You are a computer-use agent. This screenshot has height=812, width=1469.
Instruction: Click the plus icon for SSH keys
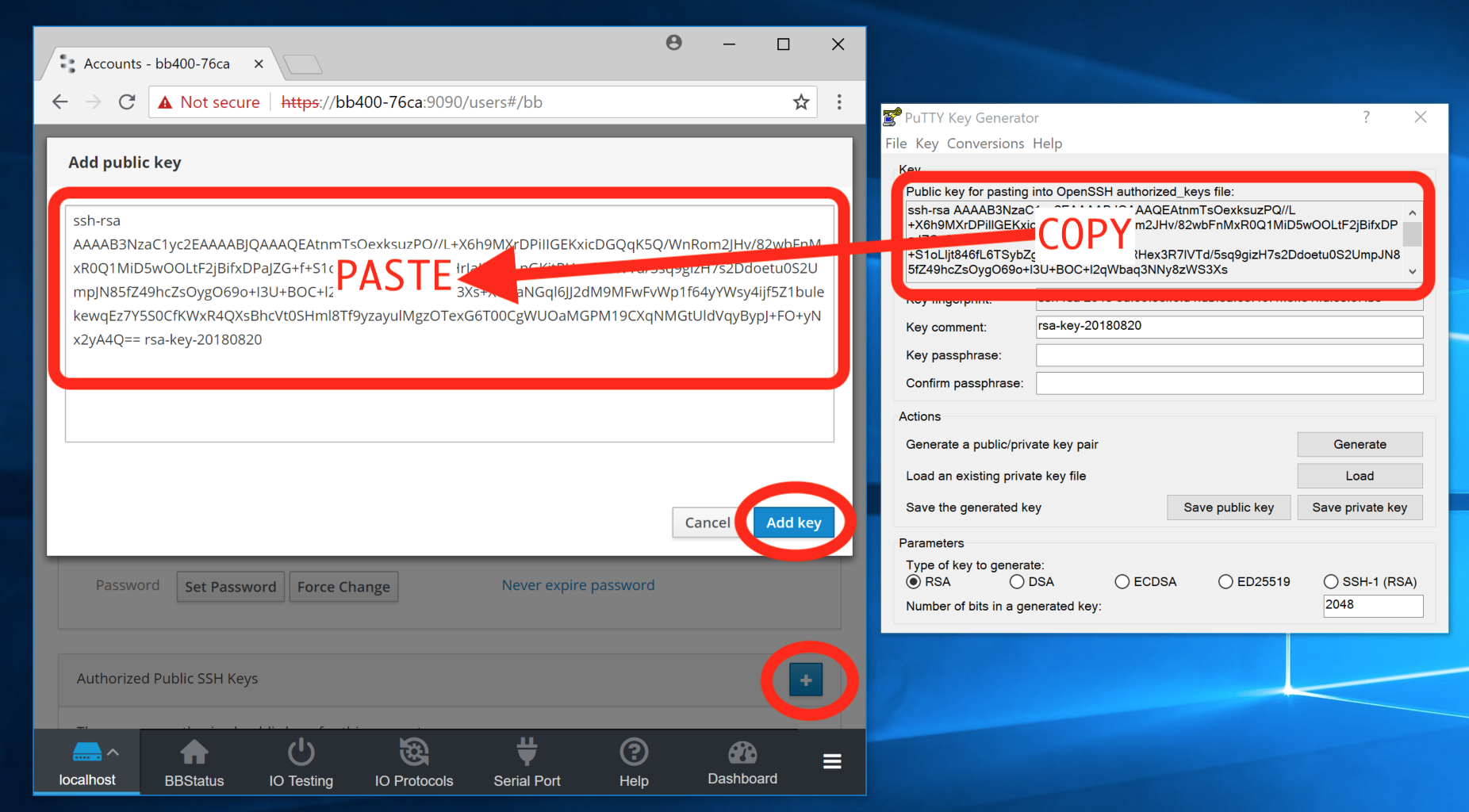click(806, 680)
